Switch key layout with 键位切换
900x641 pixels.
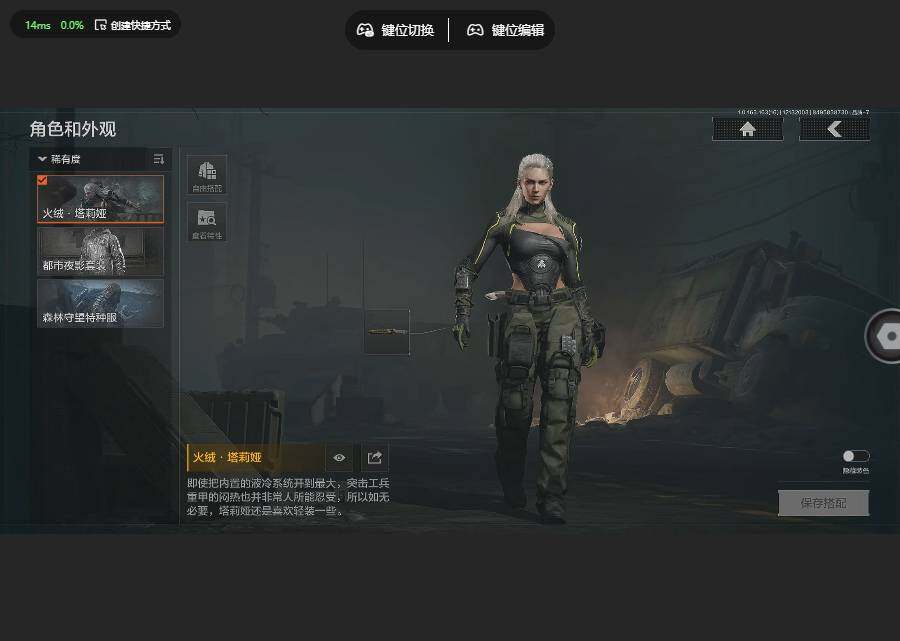pyautogui.click(x=395, y=30)
